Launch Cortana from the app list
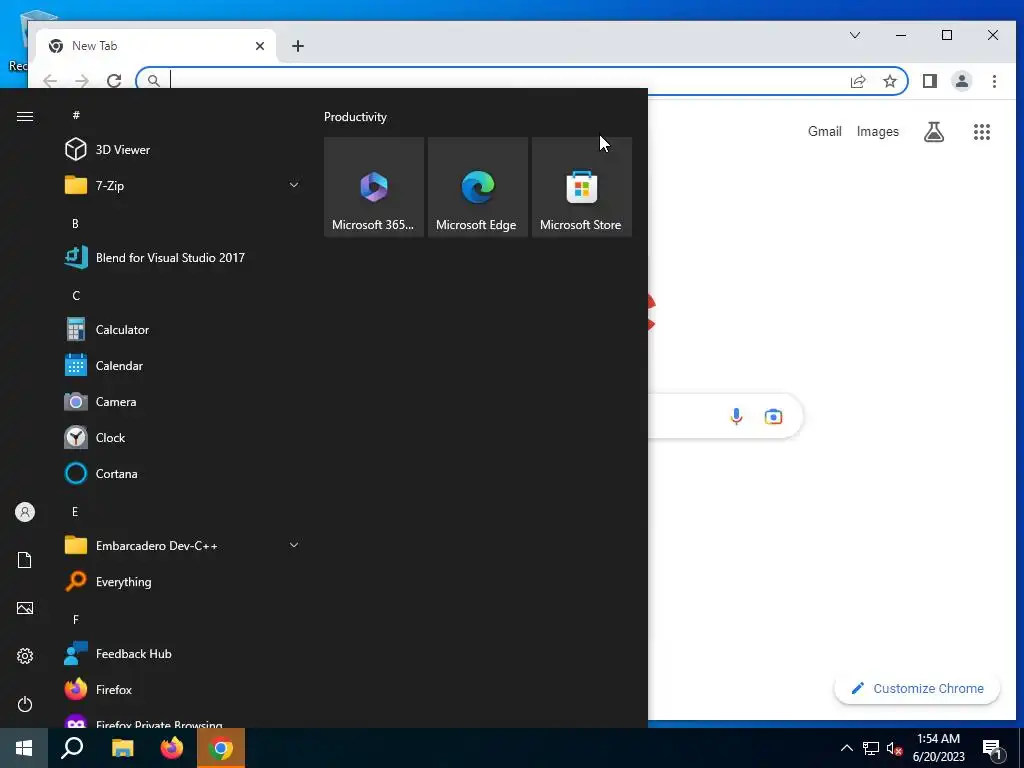This screenshot has width=1024, height=768. click(183, 473)
